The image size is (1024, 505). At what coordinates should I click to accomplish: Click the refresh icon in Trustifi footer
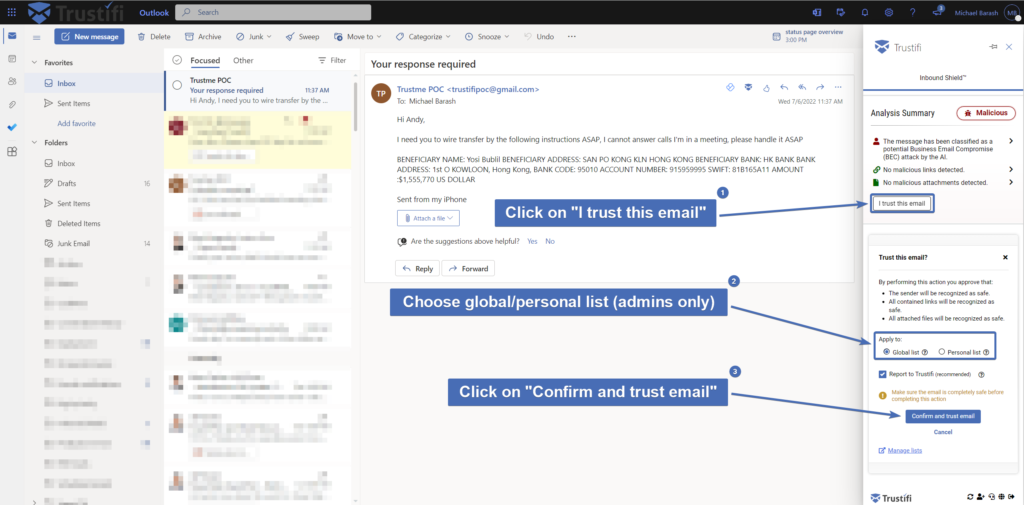[x=970, y=497]
